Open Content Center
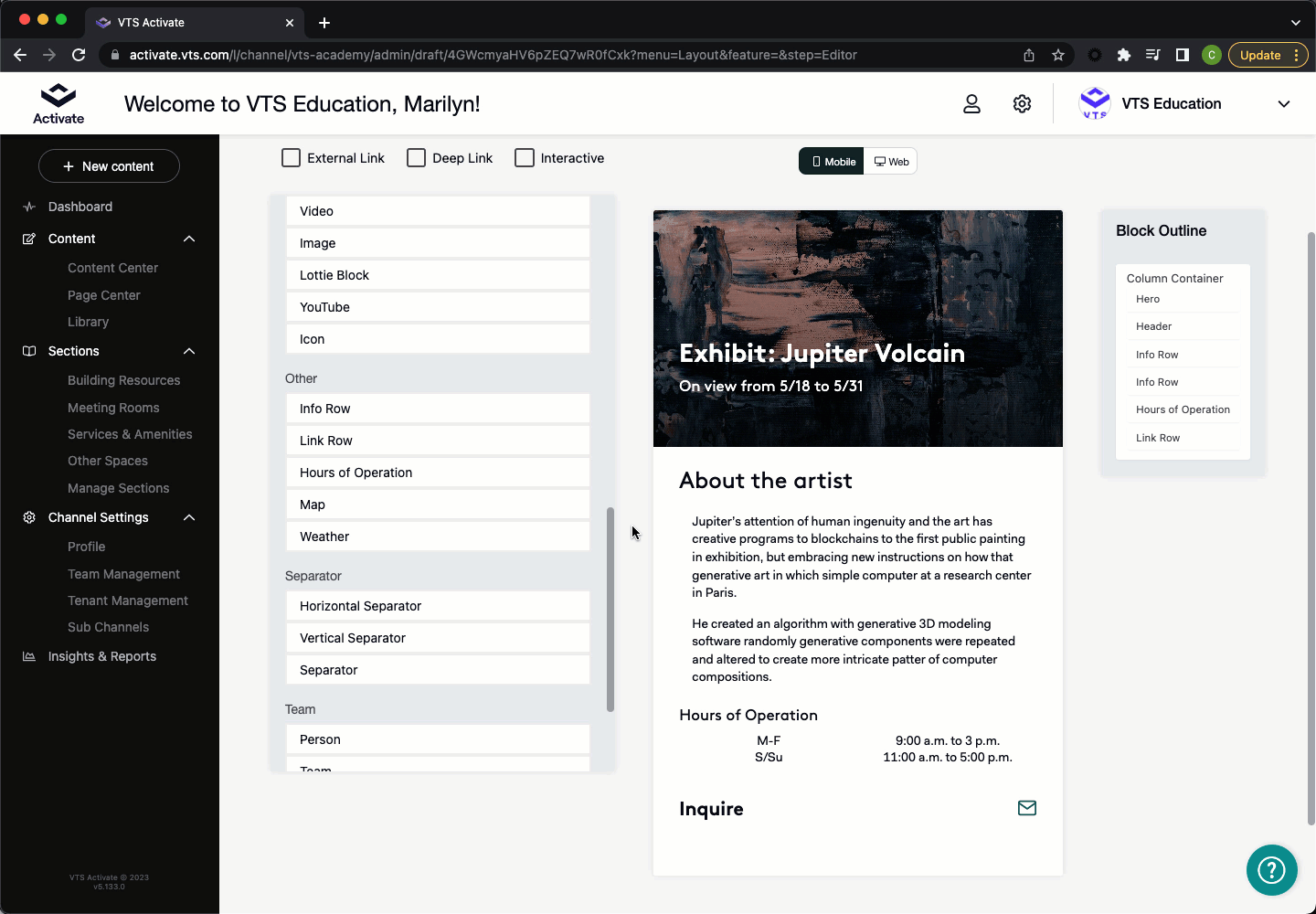This screenshot has width=1316, height=914. 112,268
